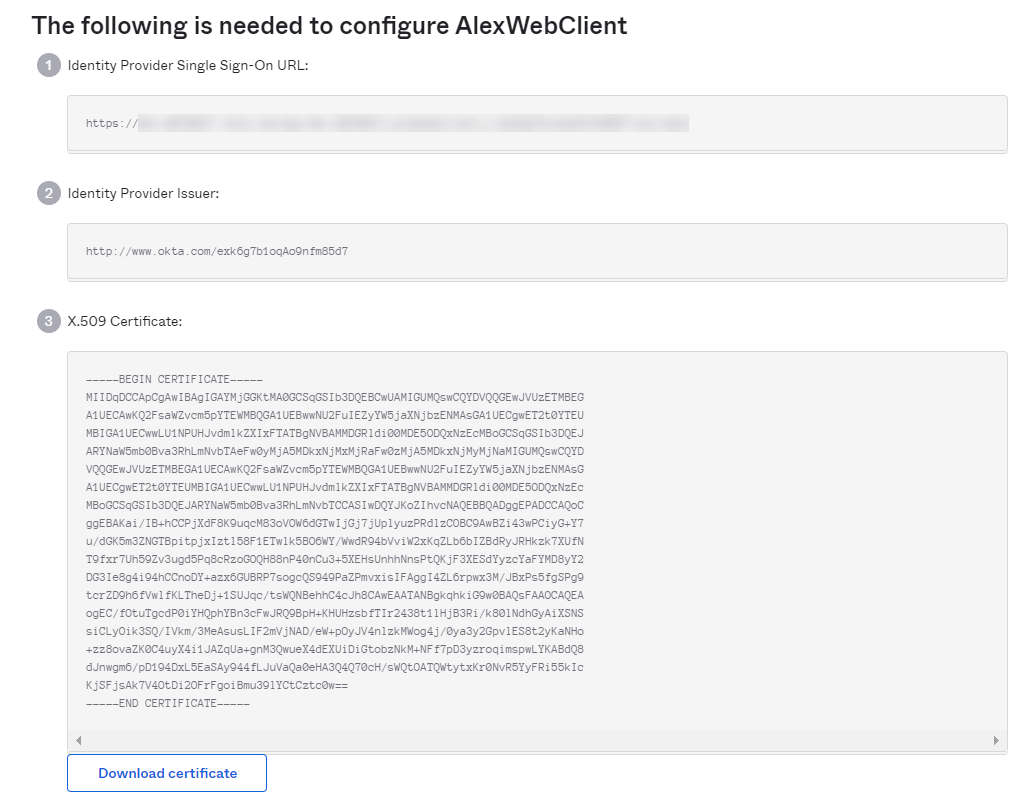Click the blurred portion of the SSO URL
The image size is (1016, 796).
pyautogui.click(x=412, y=123)
